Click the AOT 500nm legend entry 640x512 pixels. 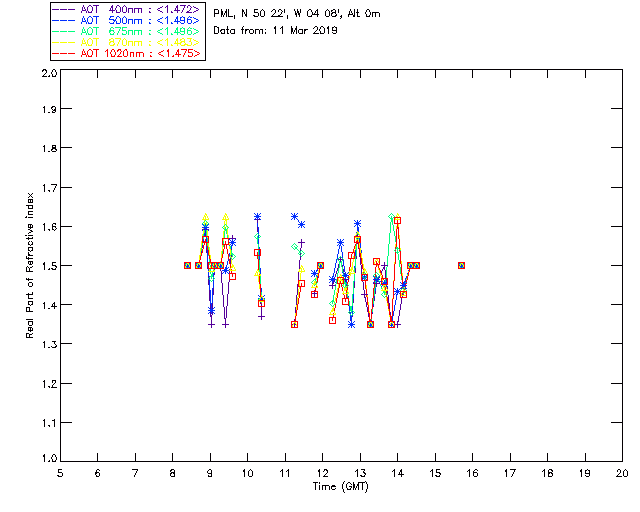coord(127,20)
